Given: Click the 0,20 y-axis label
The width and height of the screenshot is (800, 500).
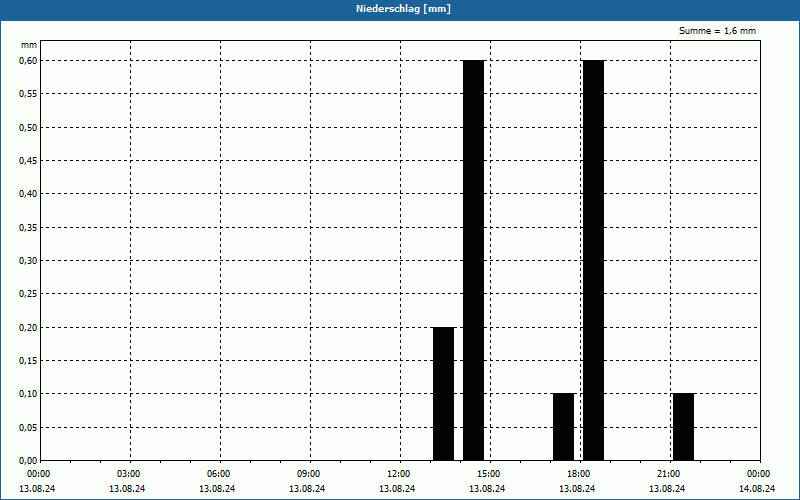Looking at the screenshot, I should coord(29,327).
